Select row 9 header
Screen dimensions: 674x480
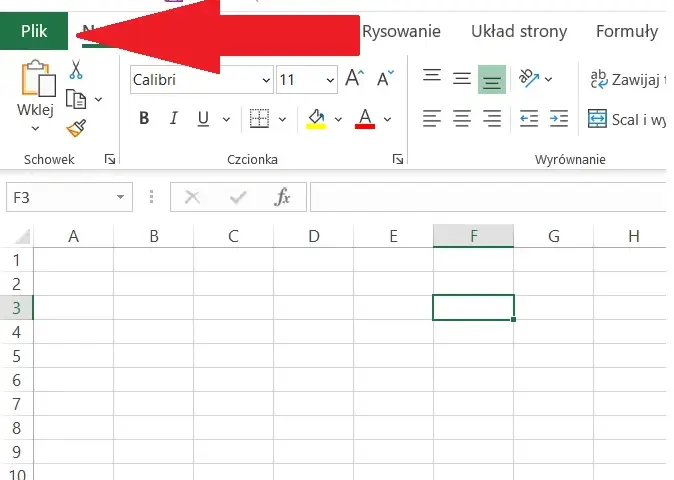point(16,452)
